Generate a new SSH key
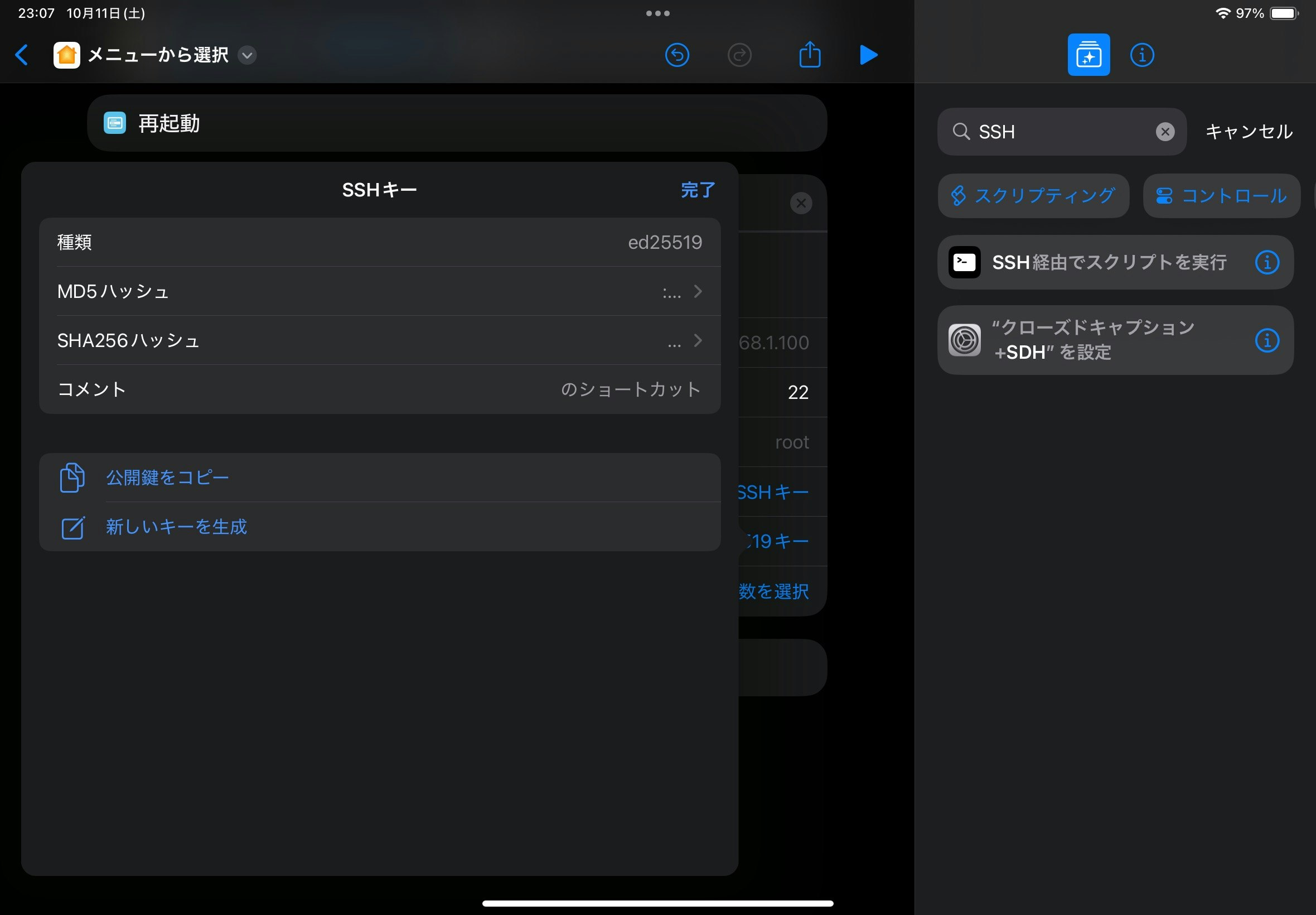This screenshot has height=915, width=1316. pyautogui.click(x=176, y=527)
